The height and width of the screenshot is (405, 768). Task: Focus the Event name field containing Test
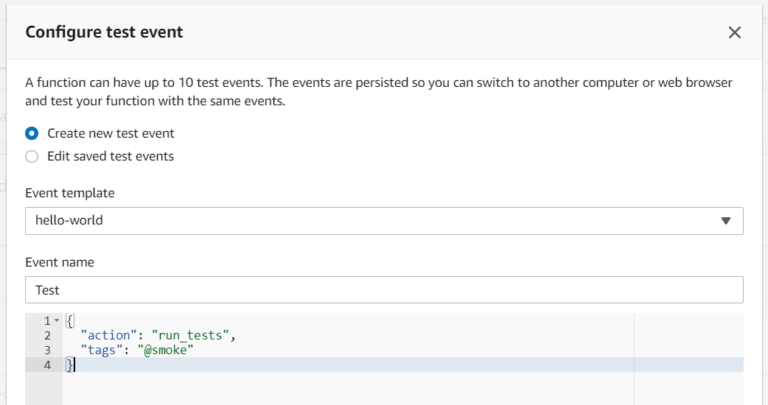point(383,290)
